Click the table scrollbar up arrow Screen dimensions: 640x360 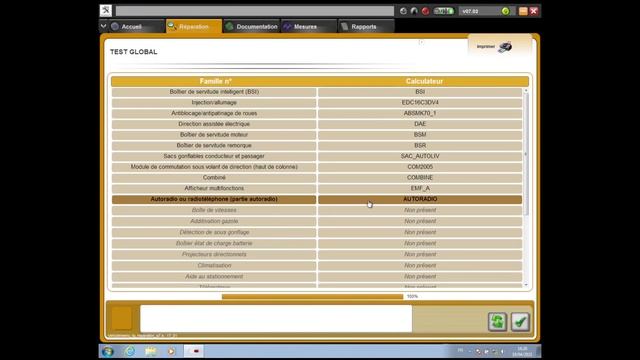point(526,91)
